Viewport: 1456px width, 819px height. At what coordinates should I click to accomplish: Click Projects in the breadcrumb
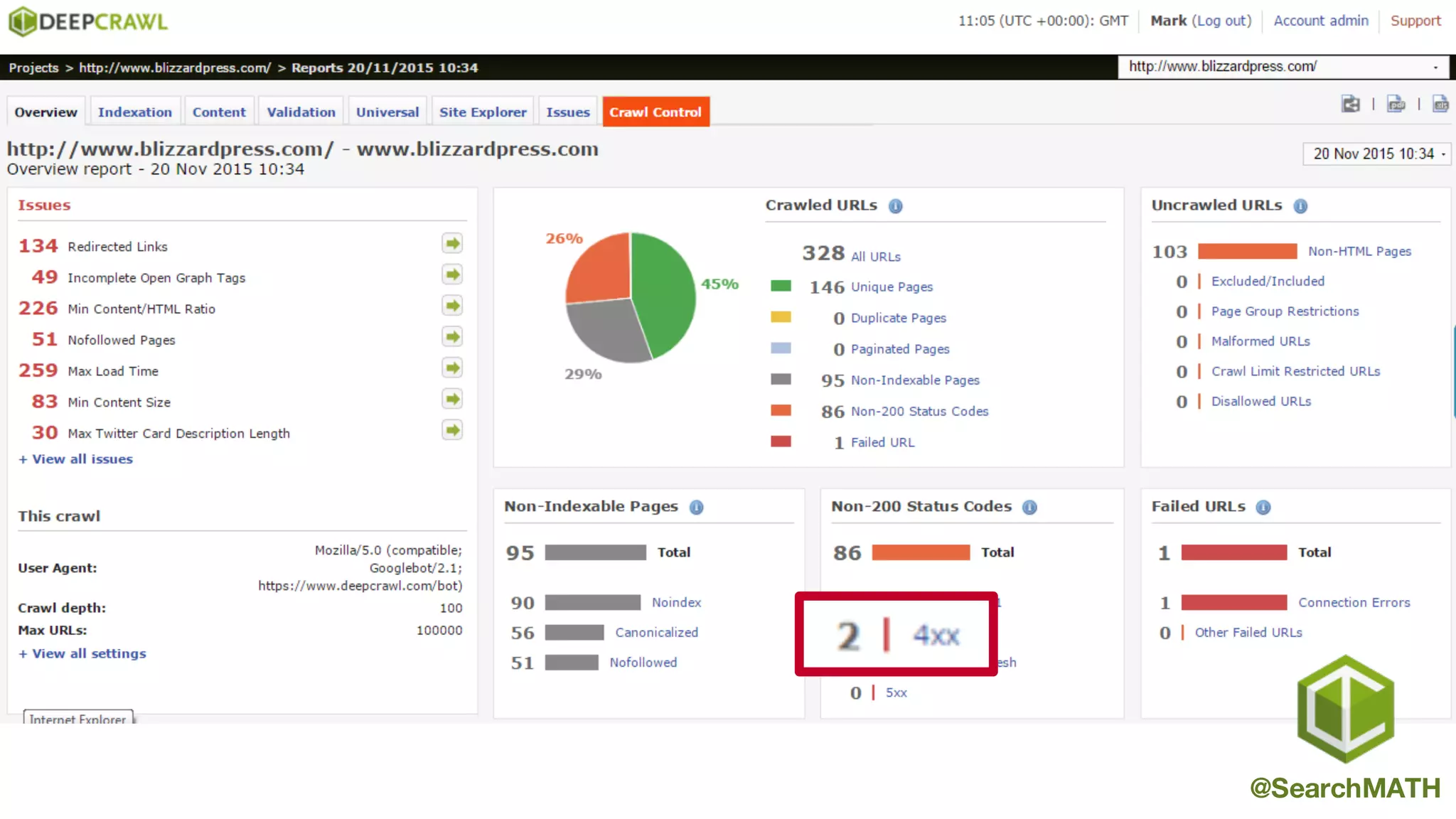pyautogui.click(x=33, y=68)
